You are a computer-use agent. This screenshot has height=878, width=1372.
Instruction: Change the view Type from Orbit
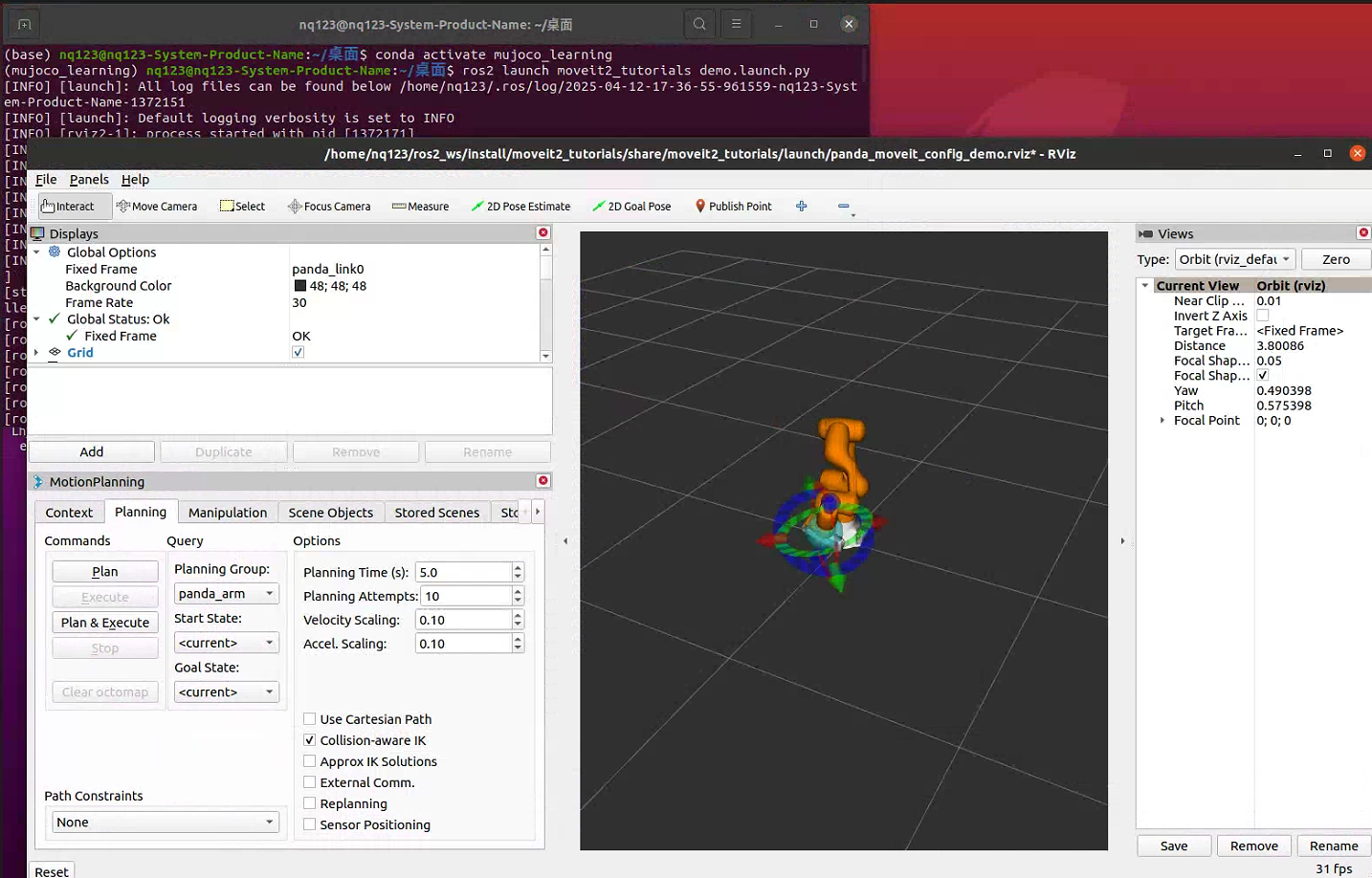[1234, 259]
